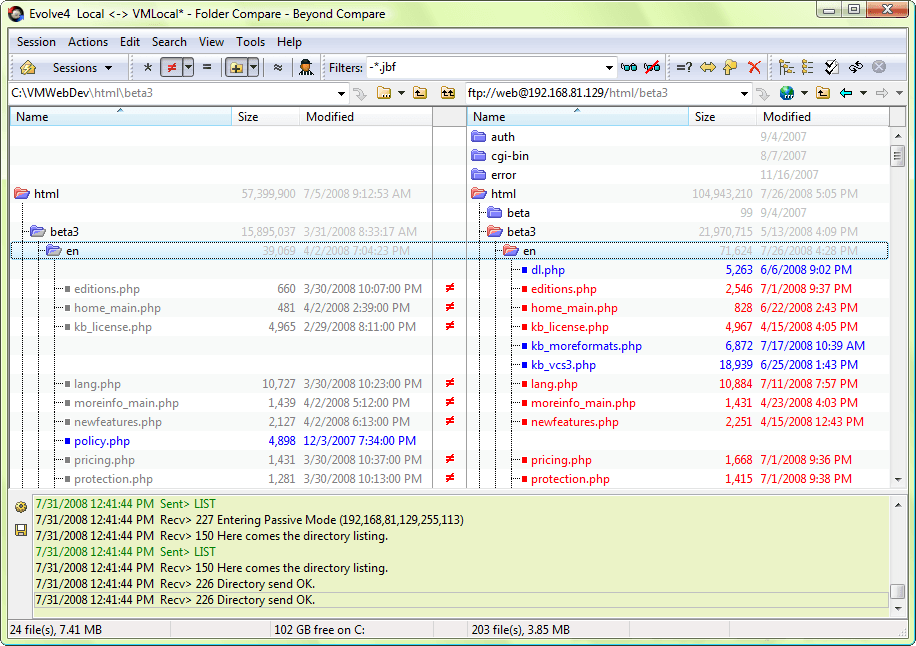Open the Sessions dropdown button
This screenshot has height=646, width=916.
click(x=82, y=68)
